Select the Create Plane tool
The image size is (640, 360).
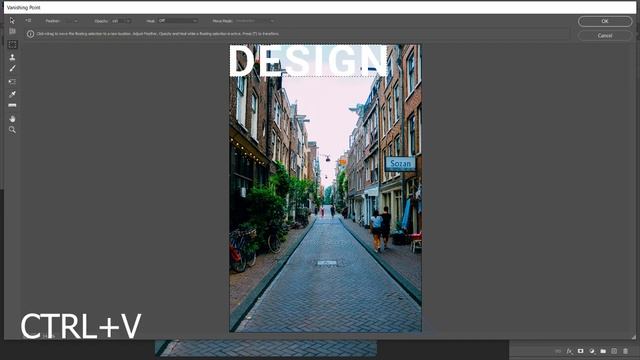pos(12,31)
